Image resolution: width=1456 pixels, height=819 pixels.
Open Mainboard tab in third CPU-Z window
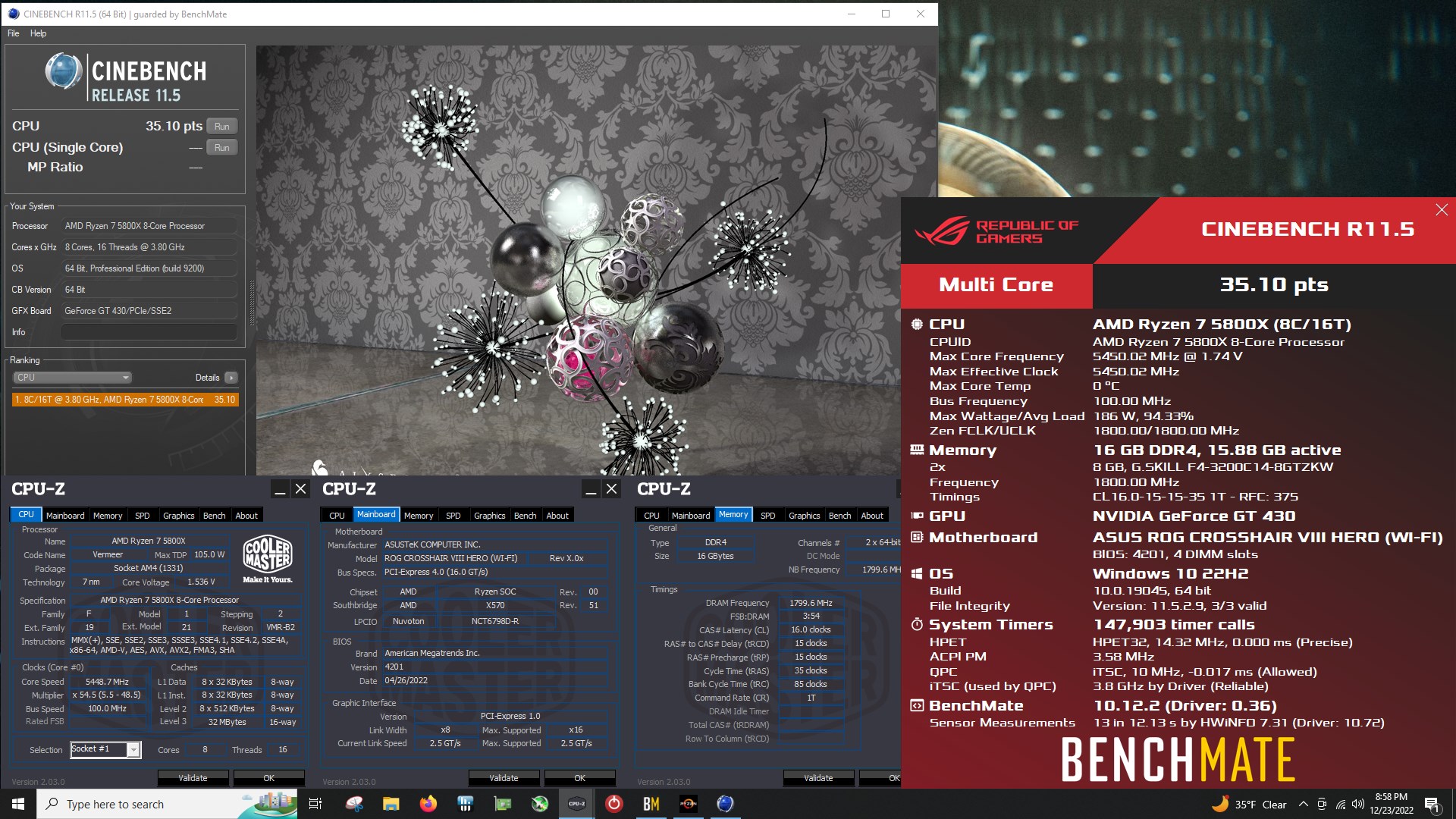[691, 516]
